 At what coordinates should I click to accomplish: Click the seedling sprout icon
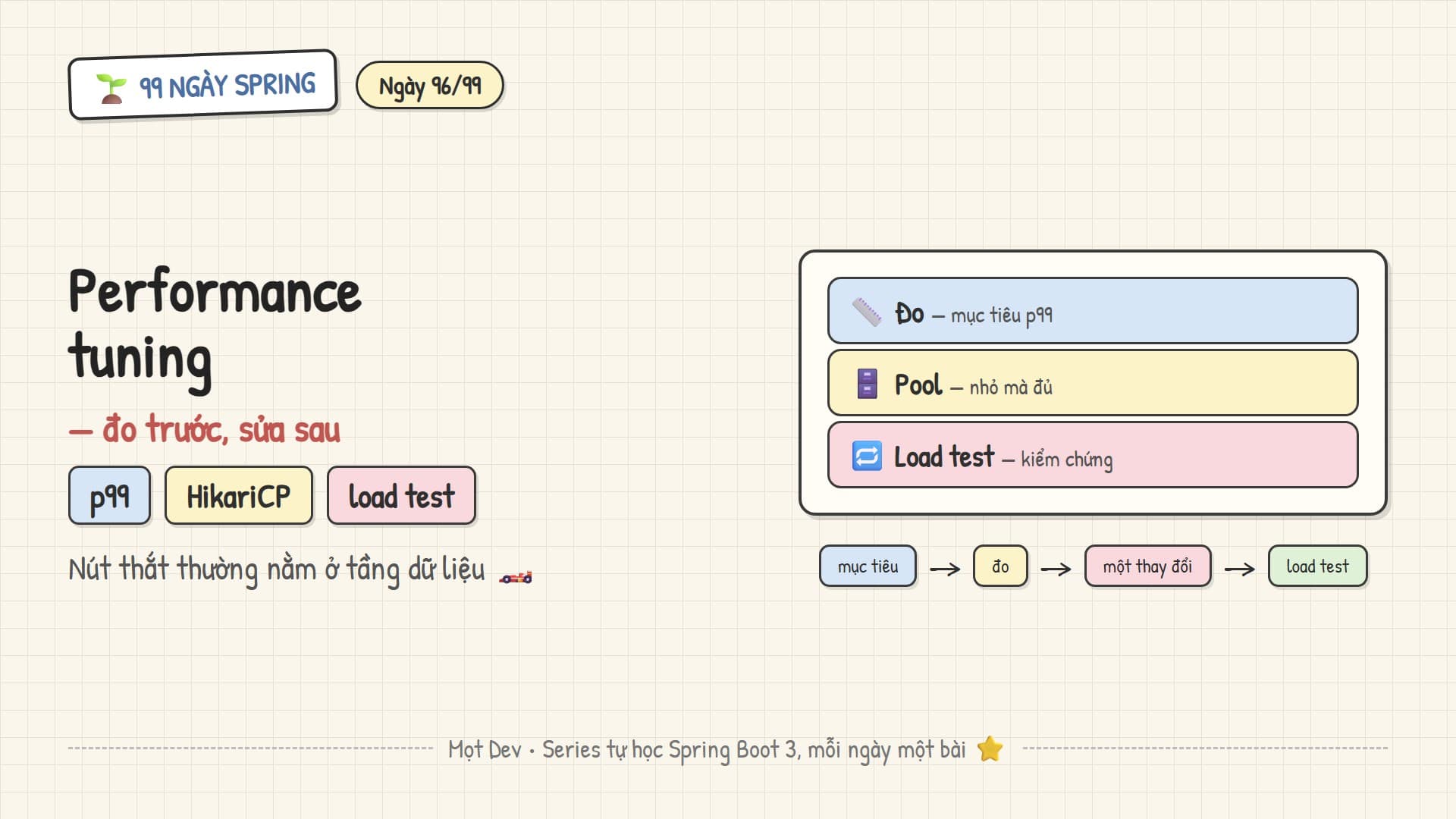(x=111, y=89)
